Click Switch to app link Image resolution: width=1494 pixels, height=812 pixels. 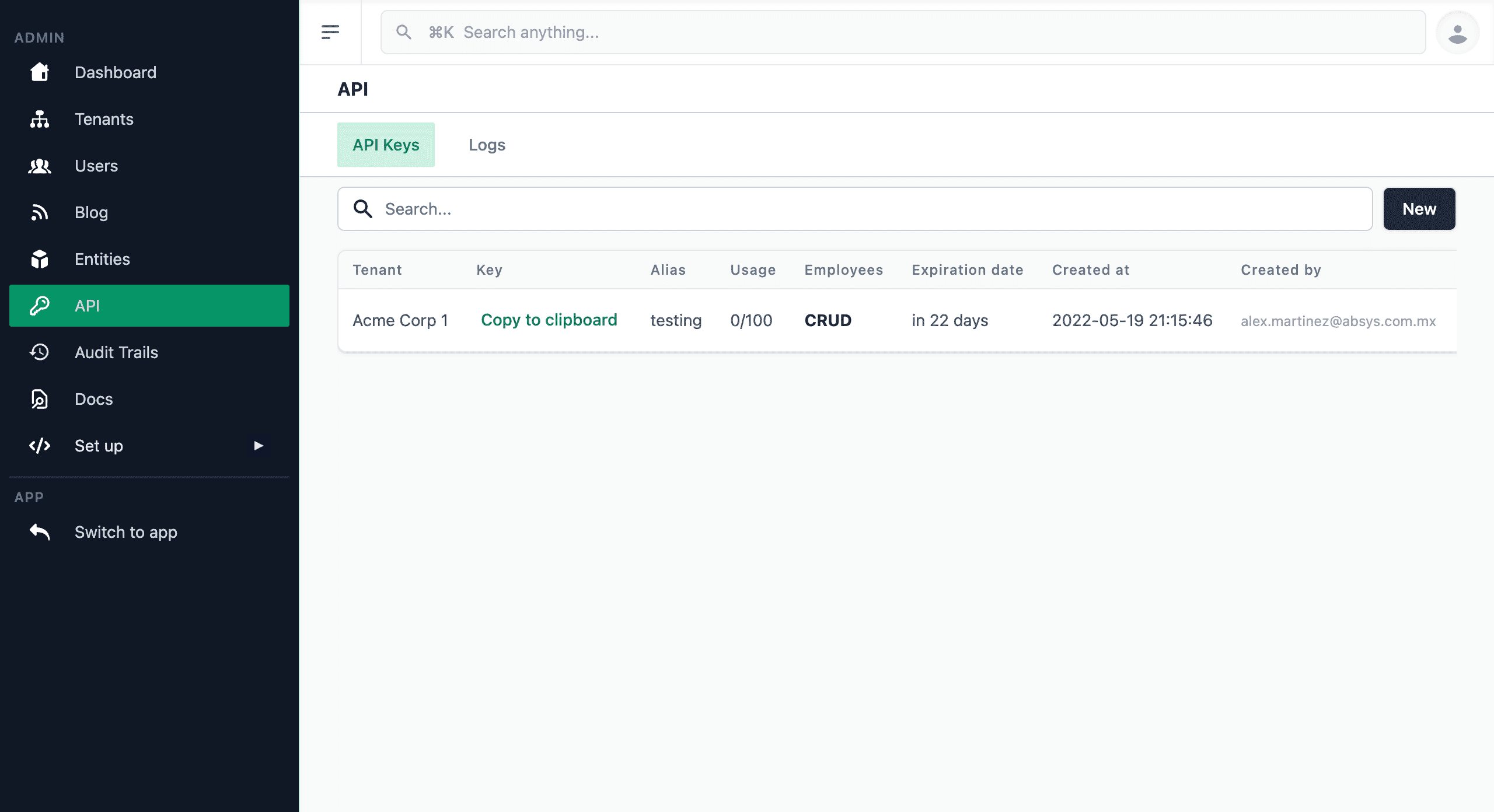149,532
